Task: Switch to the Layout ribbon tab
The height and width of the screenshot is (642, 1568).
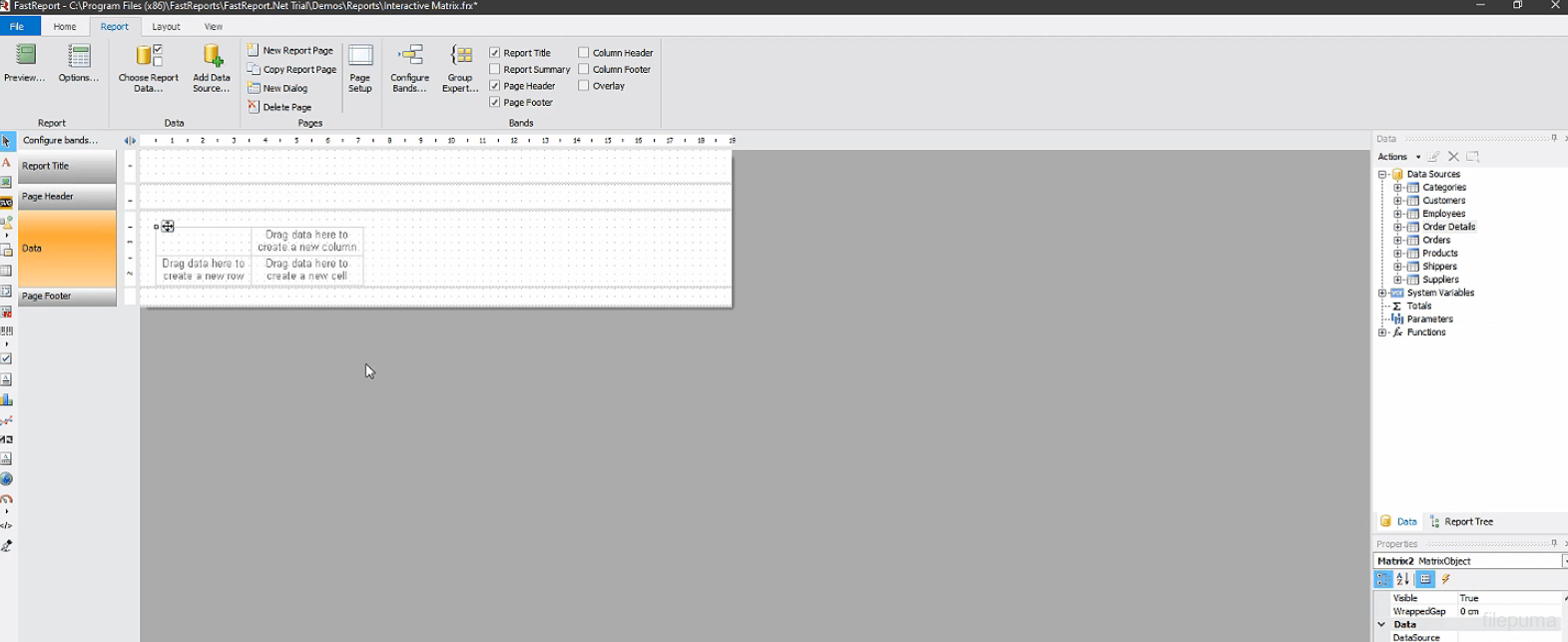Action: pos(166,27)
